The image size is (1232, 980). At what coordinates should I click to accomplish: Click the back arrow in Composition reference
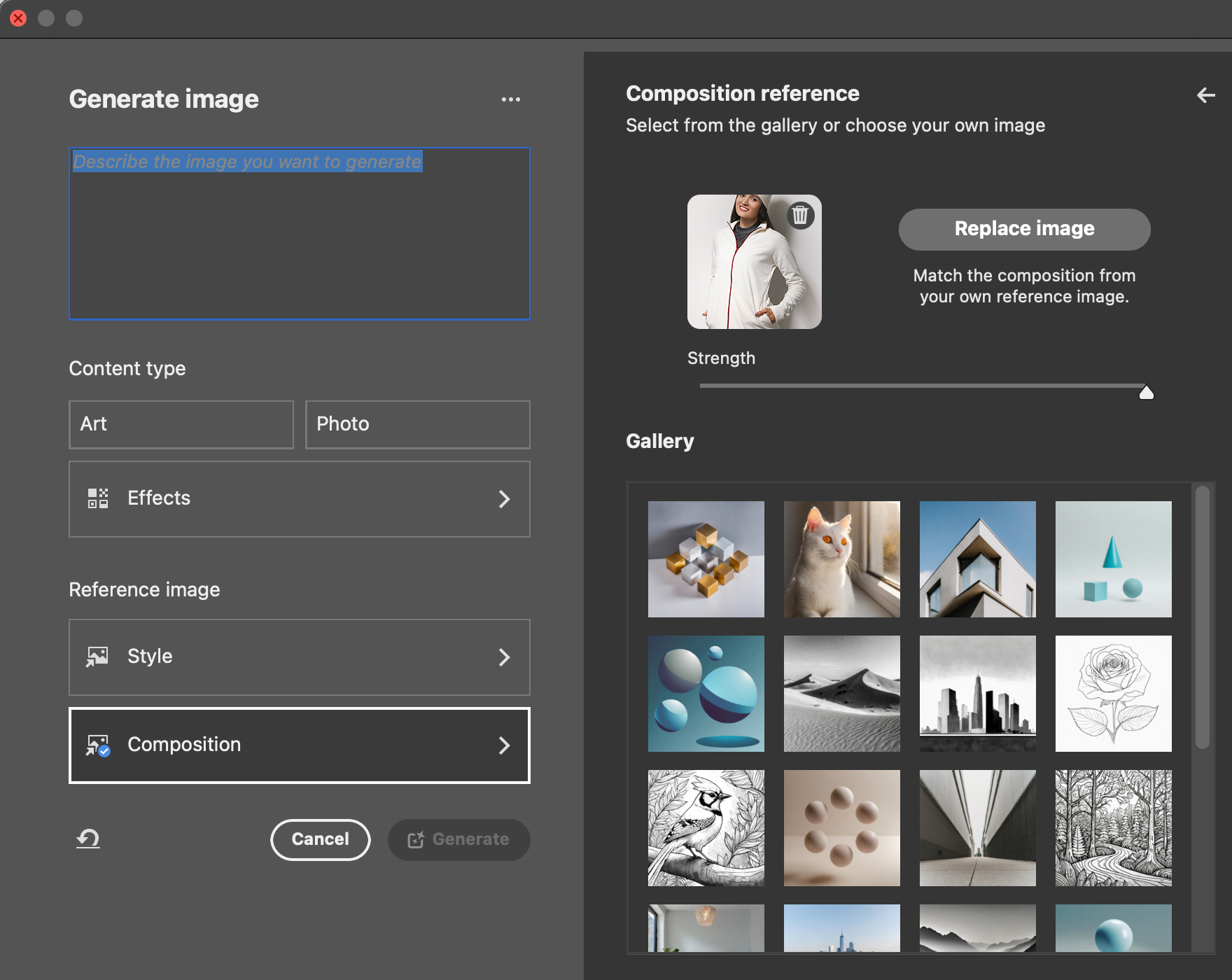coord(1207,96)
